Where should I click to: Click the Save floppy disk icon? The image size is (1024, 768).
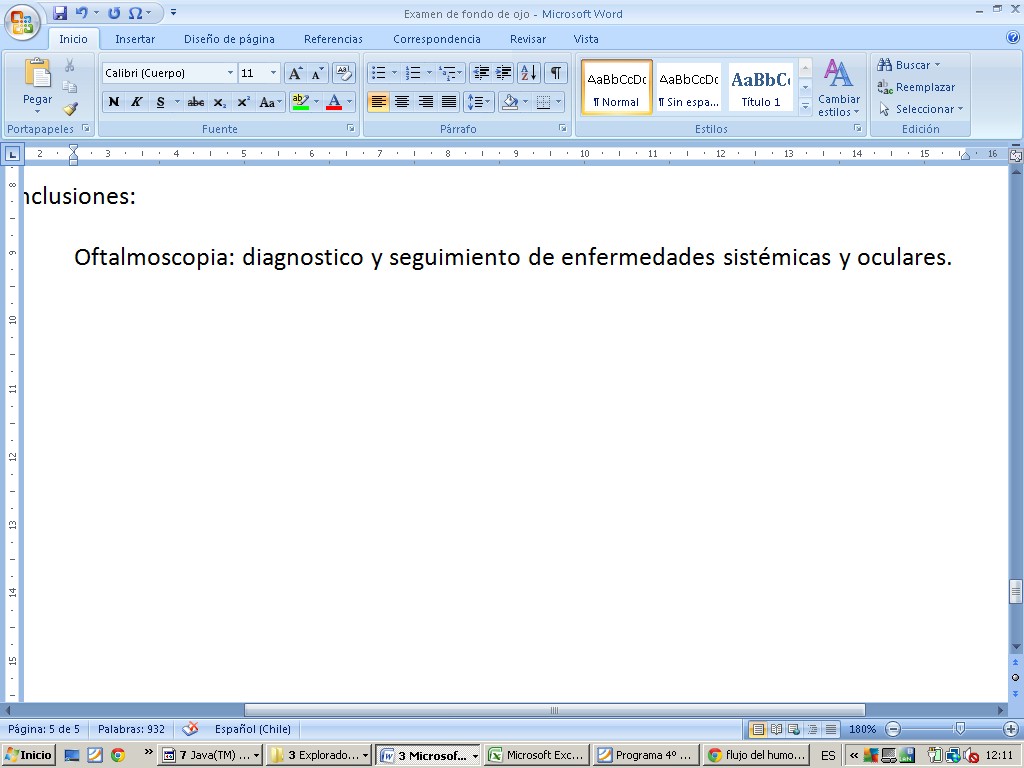(x=60, y=13)
